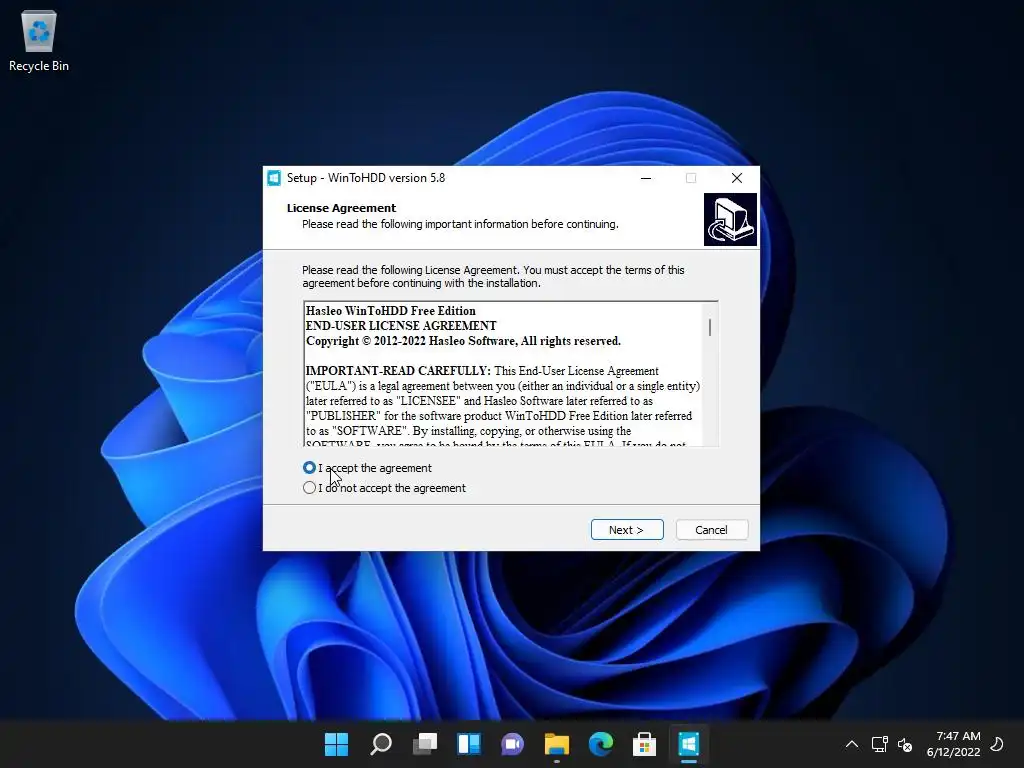This screenshot has height=768, width=1024.
Task: Click the muted volume tray icon
Action: pyautogui.click(x=905, y=744)
